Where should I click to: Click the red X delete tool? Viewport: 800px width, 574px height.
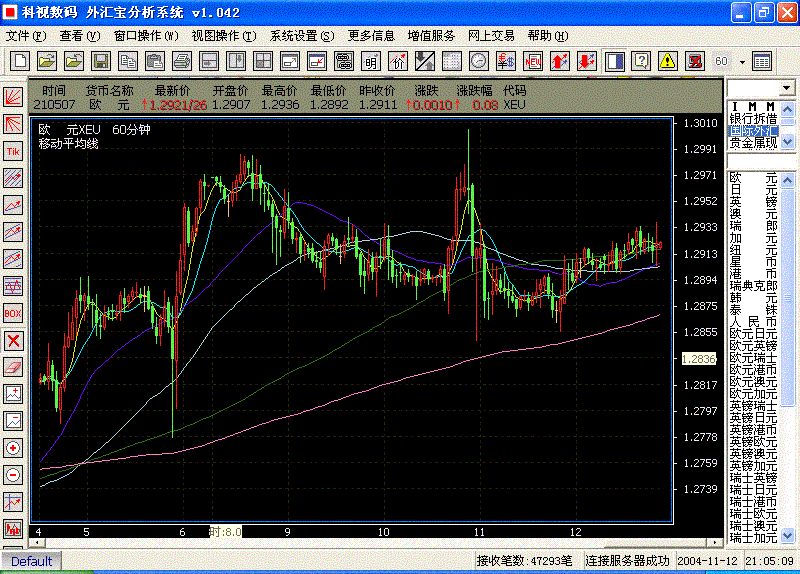[x=13, y=340]
